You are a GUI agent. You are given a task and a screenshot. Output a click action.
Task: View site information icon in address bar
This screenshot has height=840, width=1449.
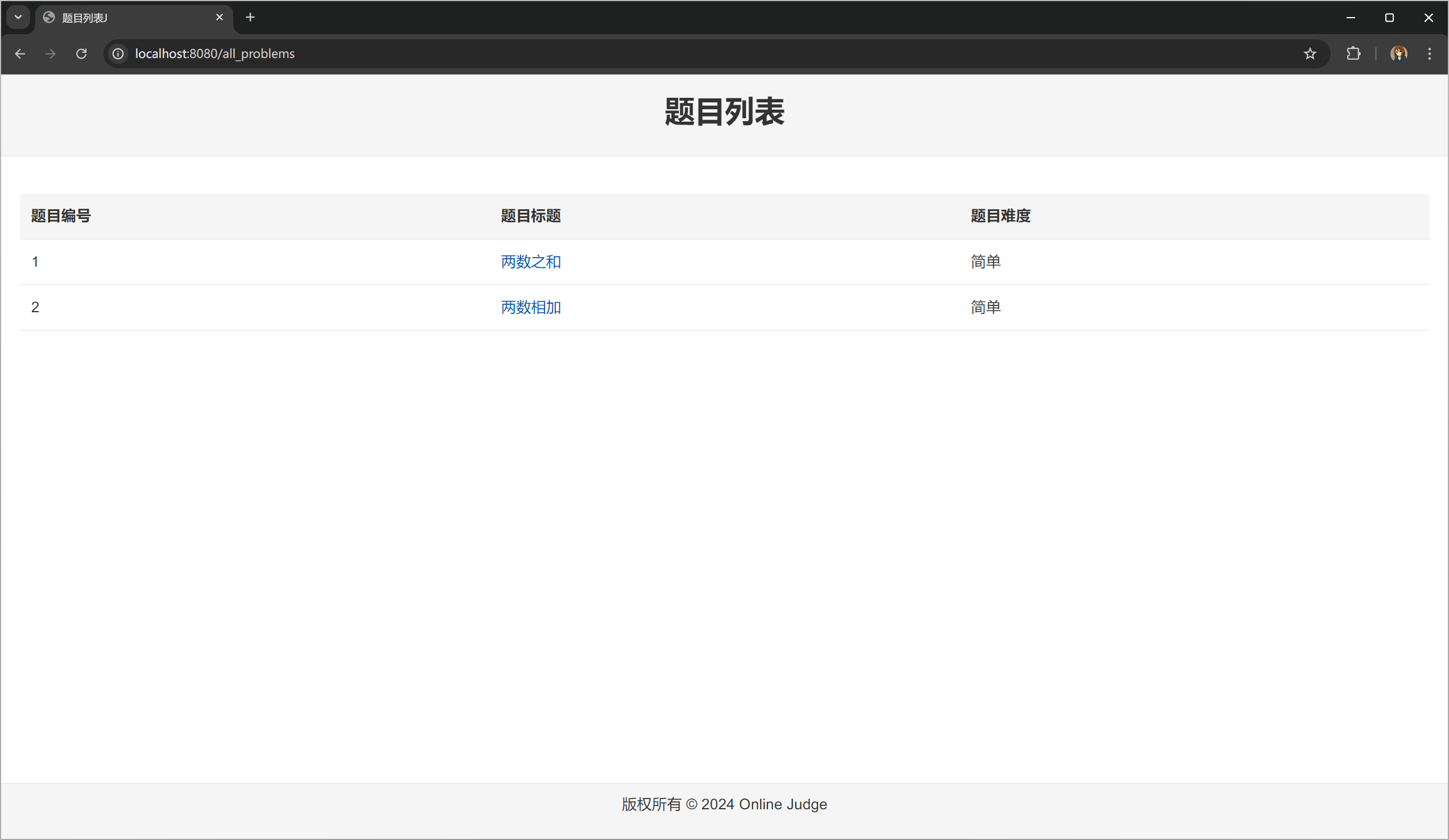118,54
